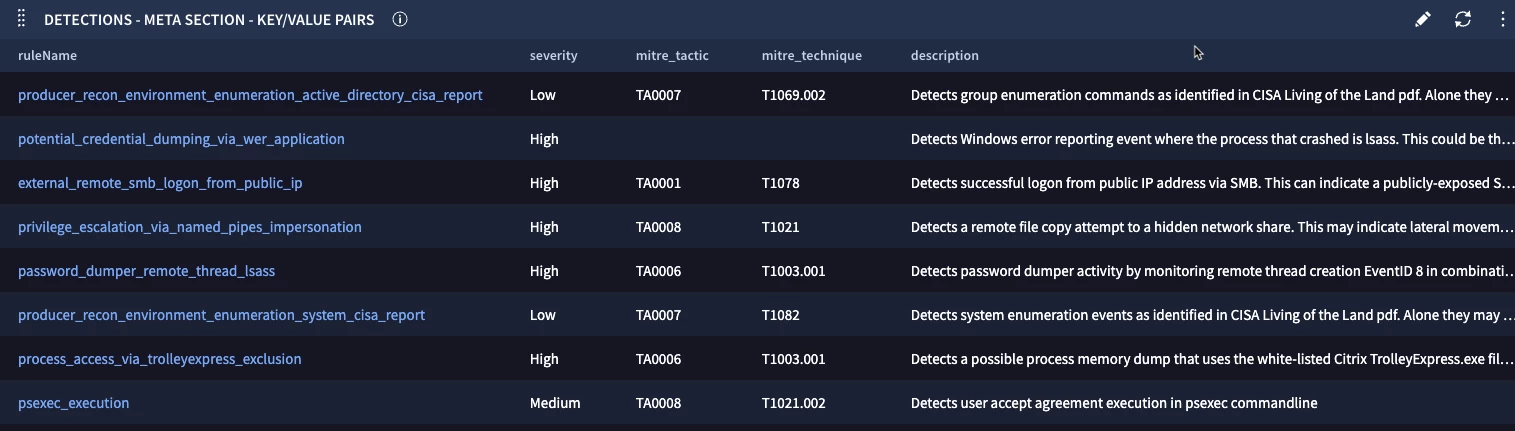The width and height of the screenshot is (1515, 431).
Task: Click Low severity of active_directory rule
Action: coord(543,96)
